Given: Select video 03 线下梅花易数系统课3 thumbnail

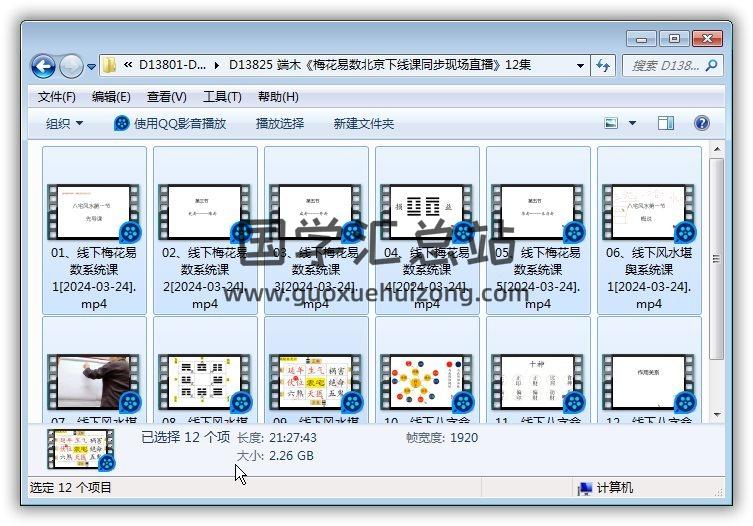Looking at the screenshot, I should pyautogui.click(x=316, y=212).
